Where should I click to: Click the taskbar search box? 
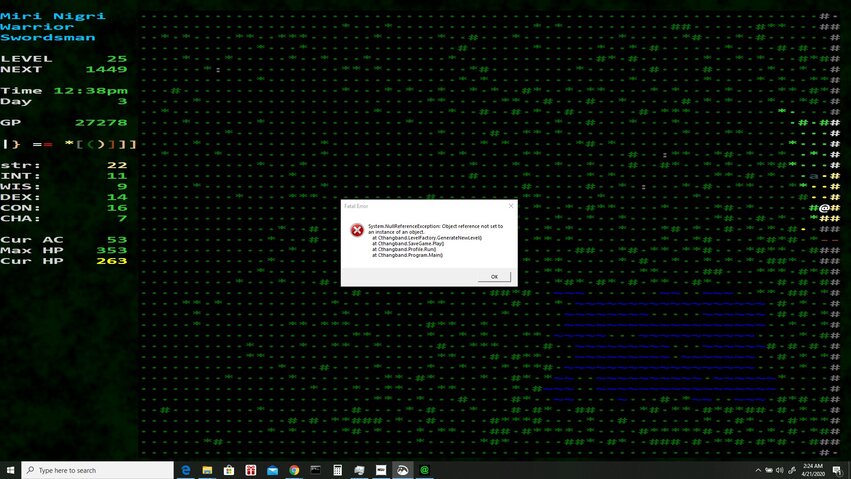tap(95, 469)
